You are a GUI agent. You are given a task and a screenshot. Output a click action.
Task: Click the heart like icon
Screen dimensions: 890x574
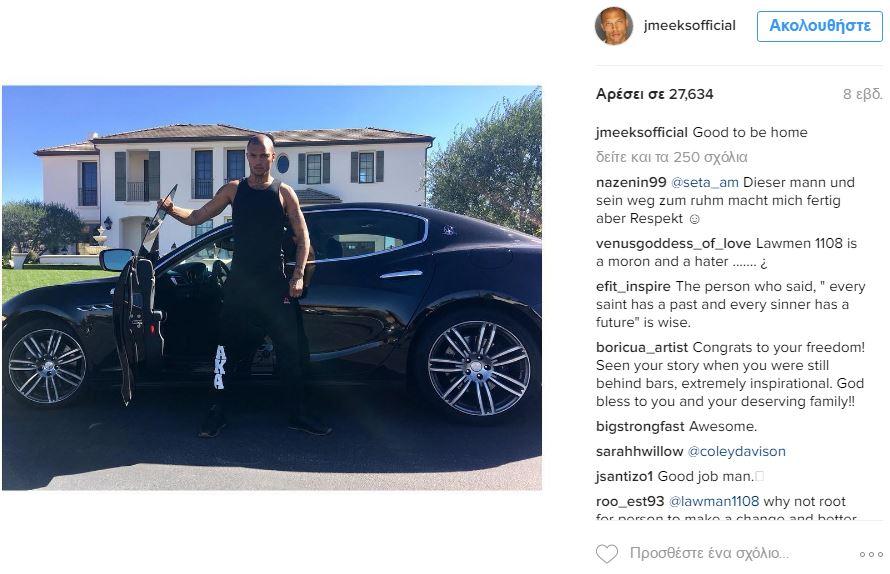coord(606,554)
